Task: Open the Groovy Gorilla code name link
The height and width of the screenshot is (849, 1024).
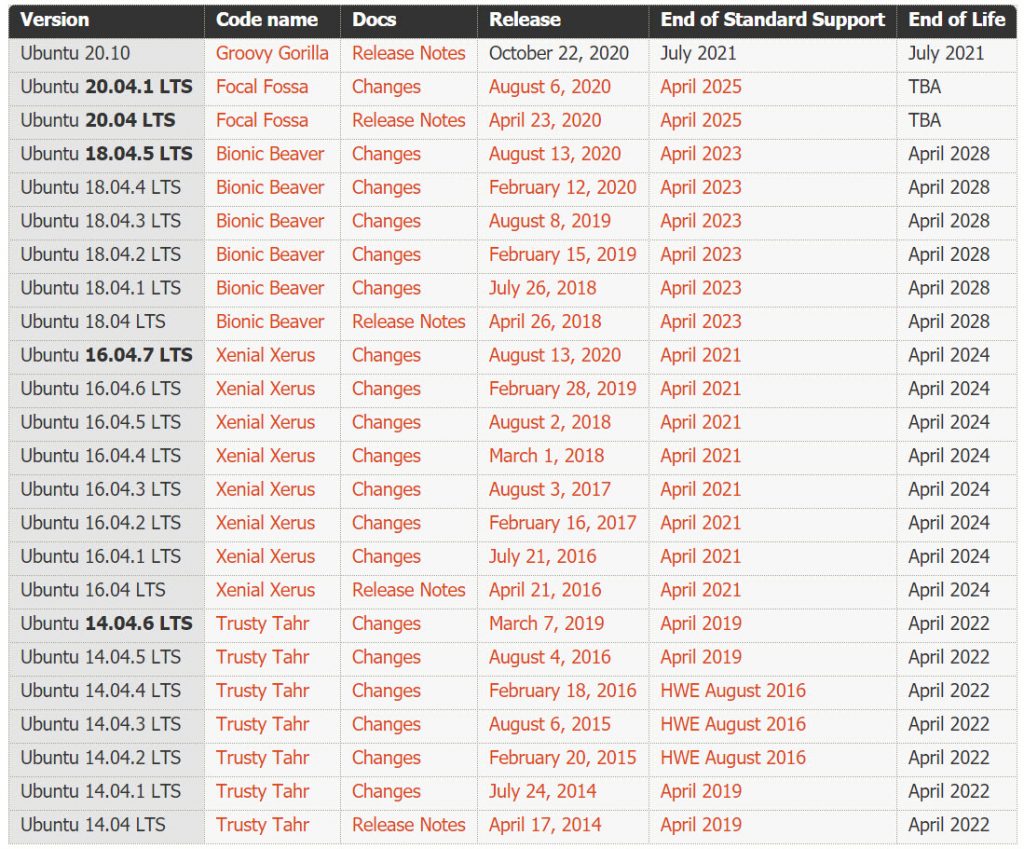Action: pos(272,54)
